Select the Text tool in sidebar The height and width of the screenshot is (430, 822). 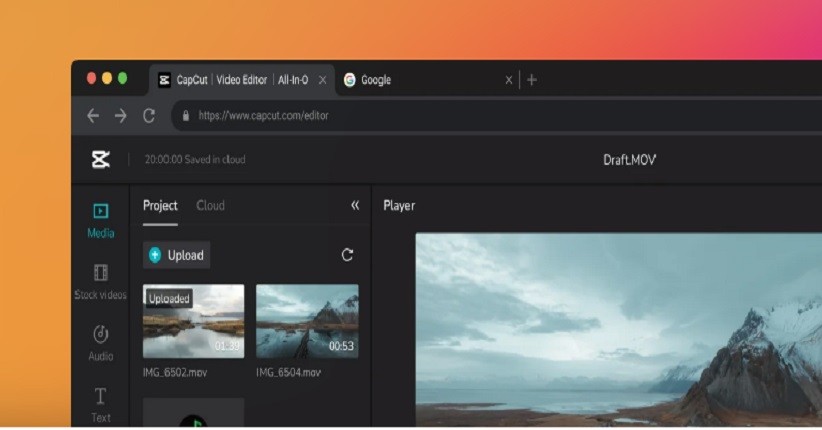click(100, 397)
